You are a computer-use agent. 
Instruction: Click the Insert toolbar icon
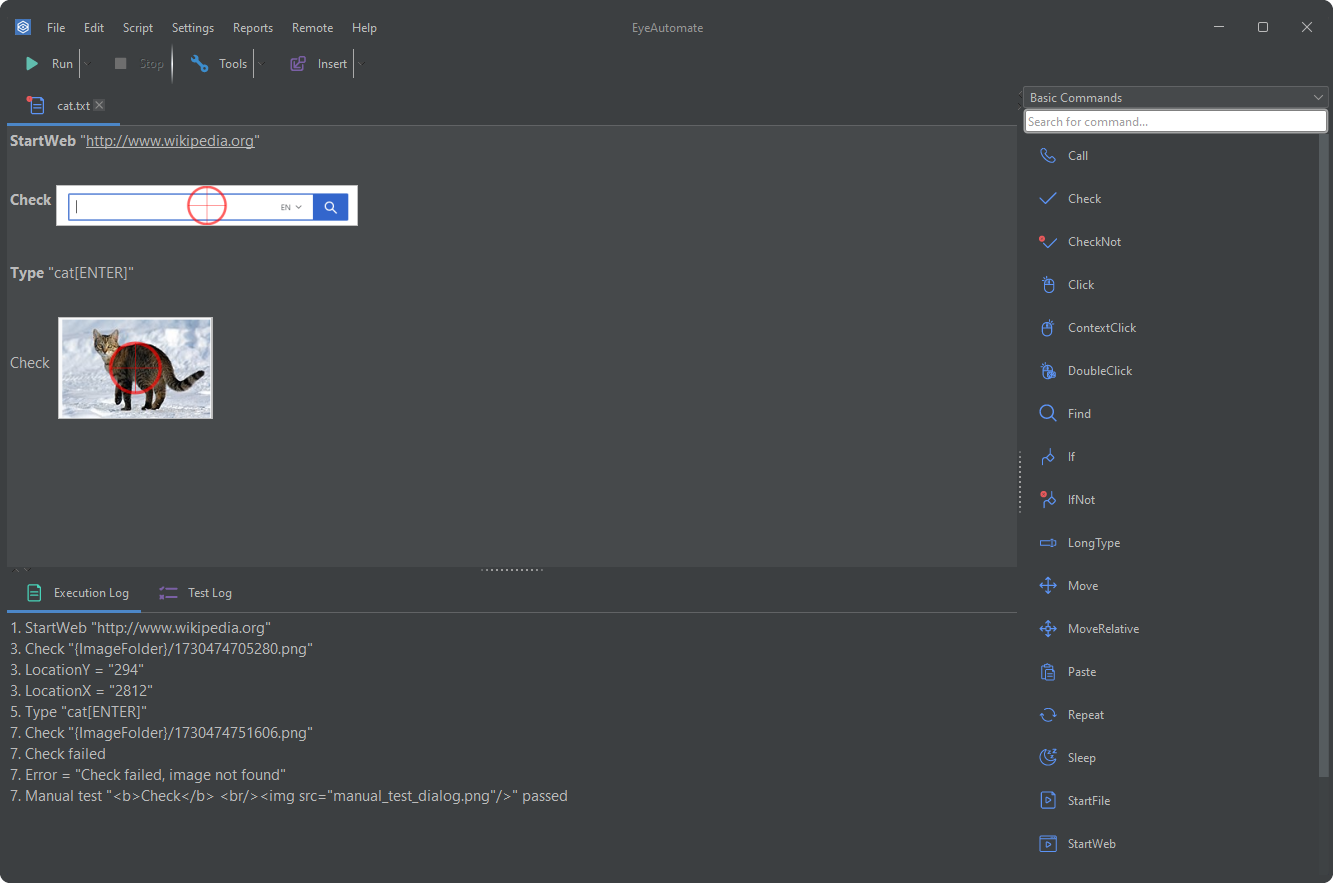298,64
